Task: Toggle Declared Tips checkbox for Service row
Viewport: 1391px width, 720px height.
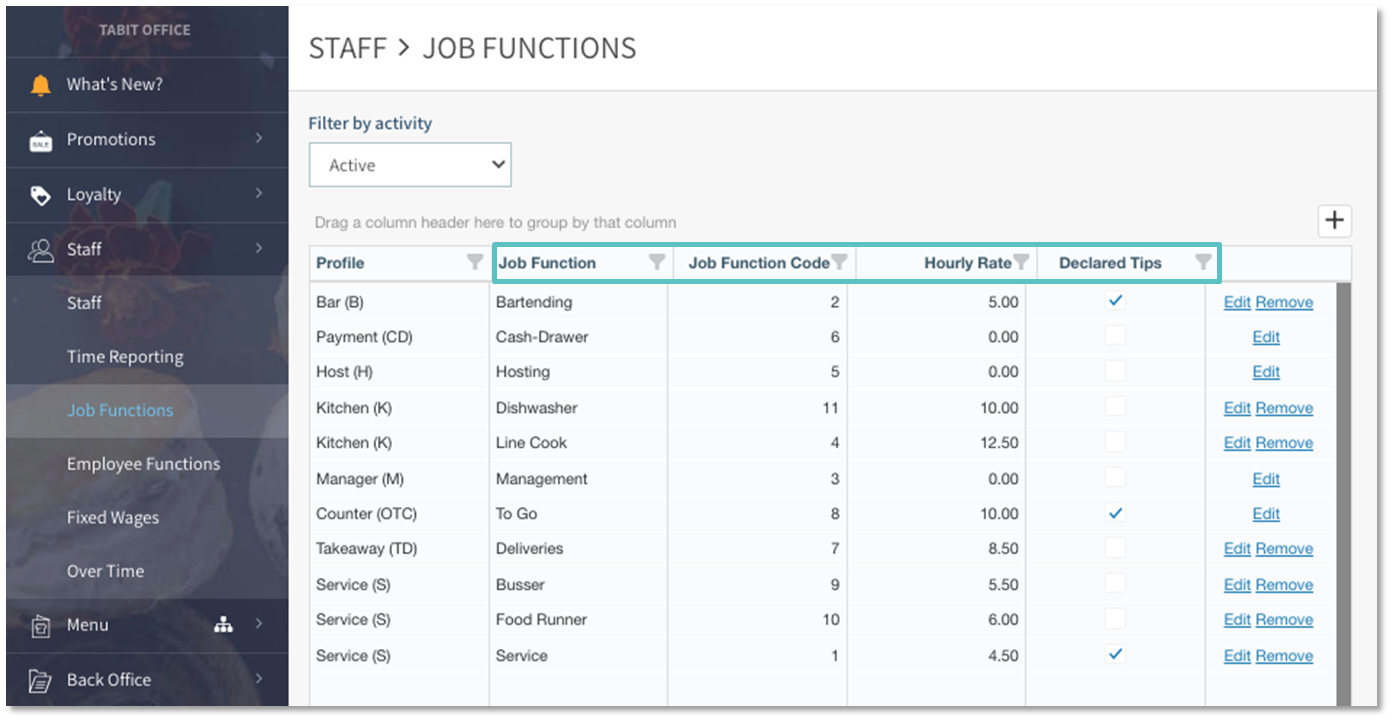Action: (1115, 655)
